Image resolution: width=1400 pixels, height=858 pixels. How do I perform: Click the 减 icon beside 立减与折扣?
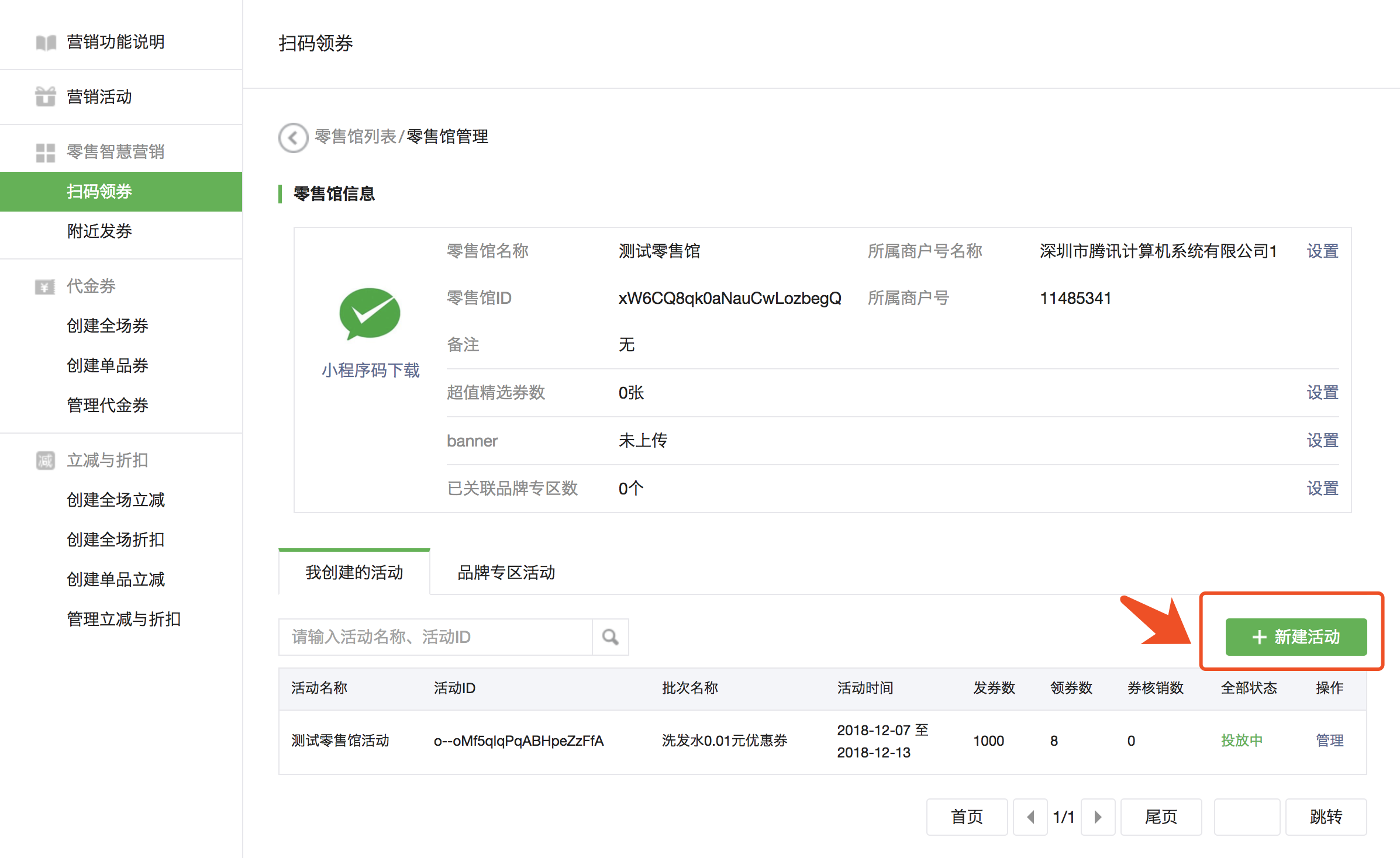(x=46, y=461)
